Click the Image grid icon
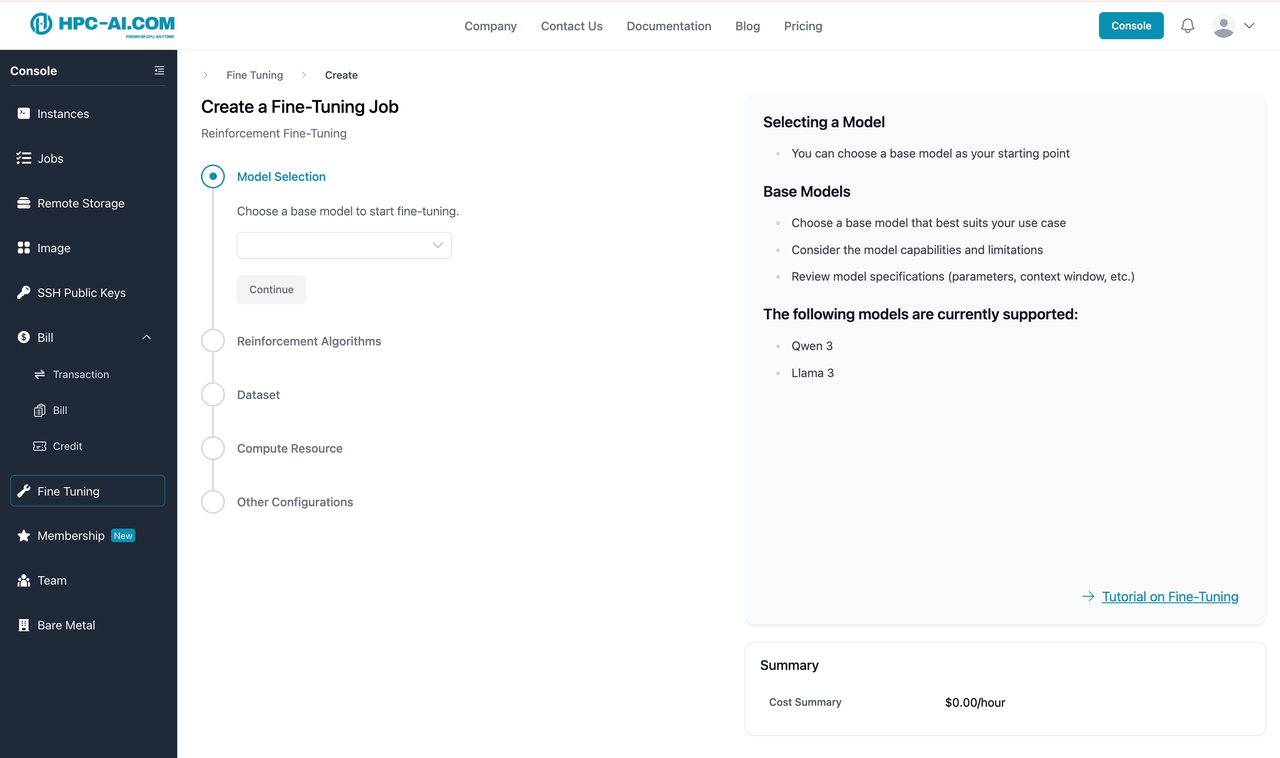The width and height of the screenshot is (1280, 758). (24, 248)
